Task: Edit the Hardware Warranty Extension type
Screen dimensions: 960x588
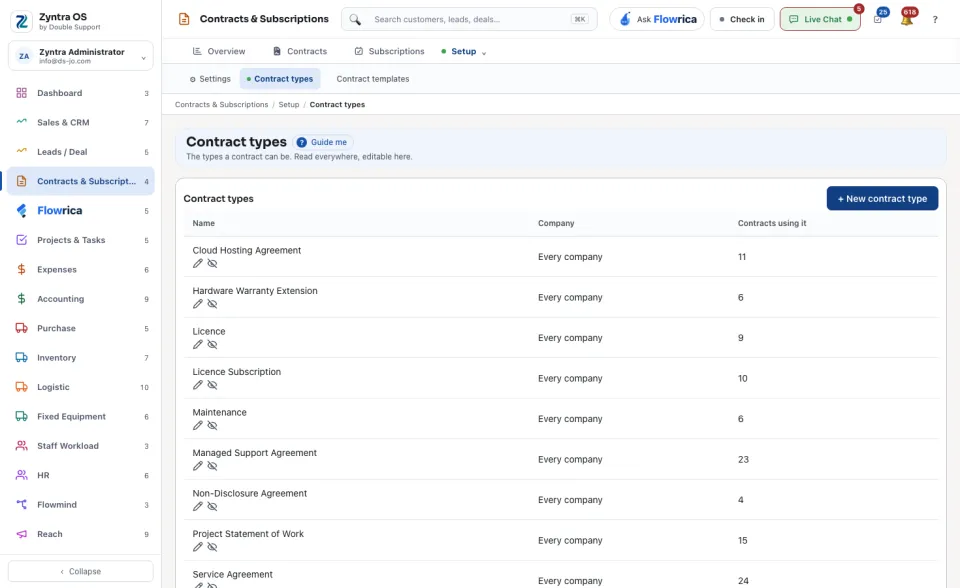Action: point(198,304)
